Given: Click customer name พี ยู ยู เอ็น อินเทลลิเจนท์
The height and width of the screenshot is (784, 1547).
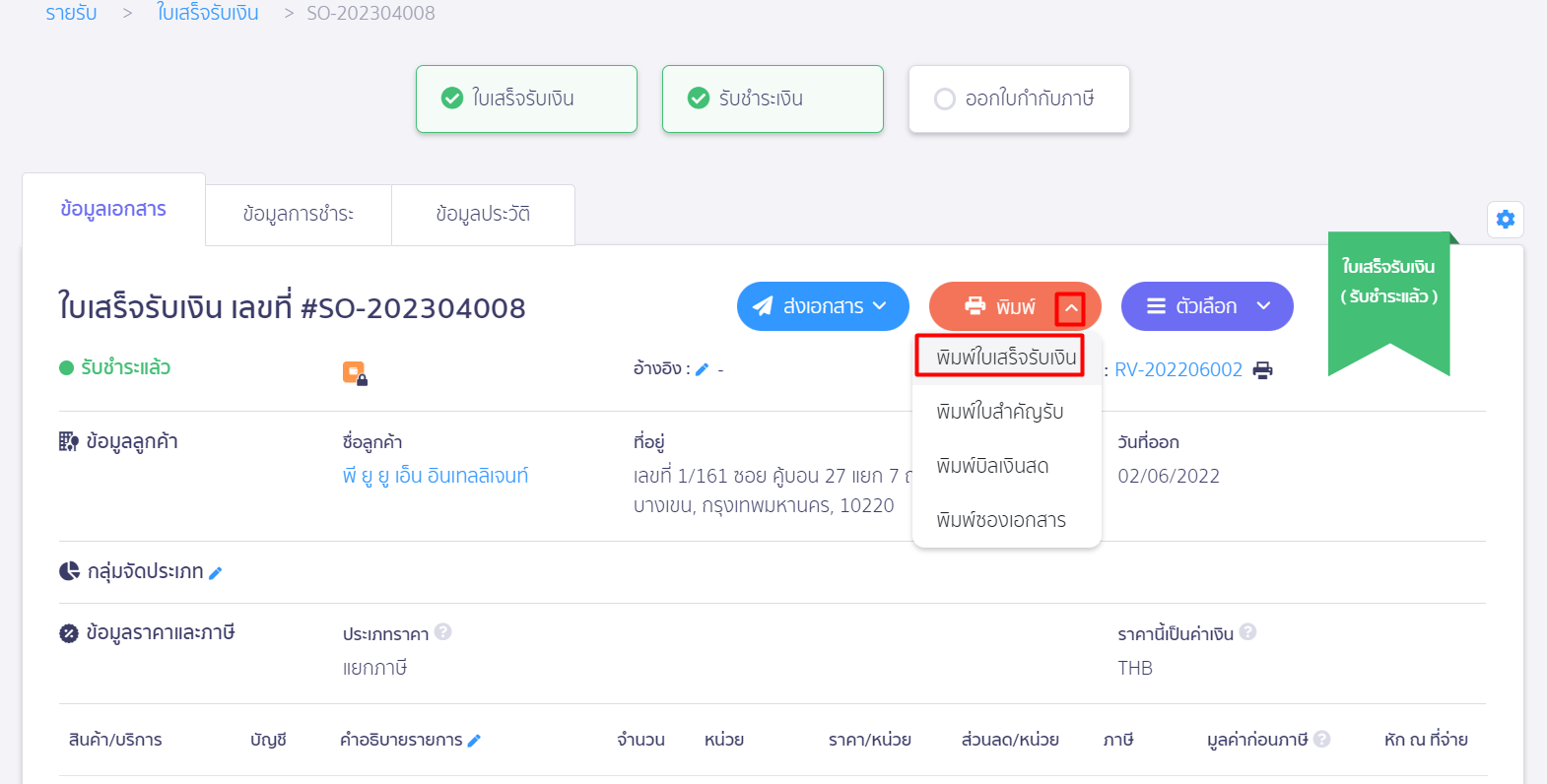Looking at the screenshot, I should pos(432,475).
